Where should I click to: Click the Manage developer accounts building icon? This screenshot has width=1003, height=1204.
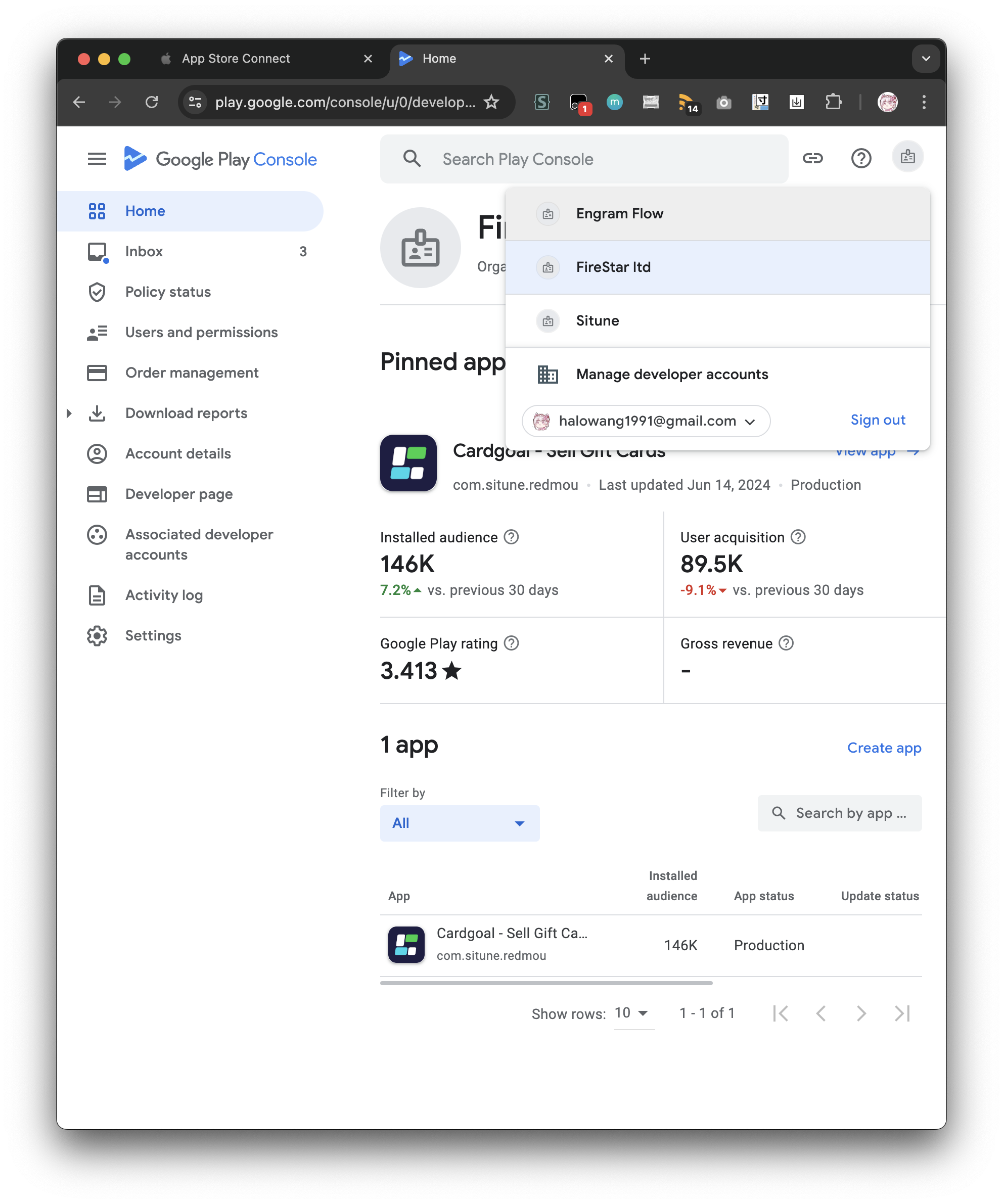(548, 375)
